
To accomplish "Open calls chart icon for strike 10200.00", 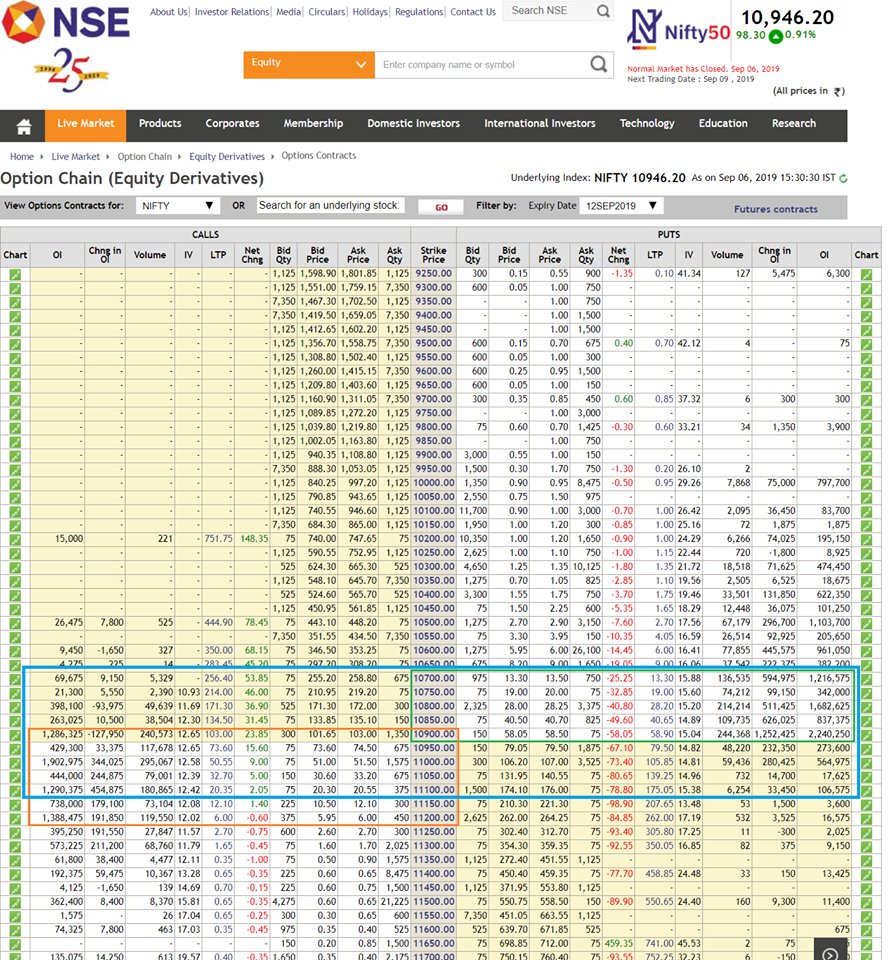I will [15, 539].
